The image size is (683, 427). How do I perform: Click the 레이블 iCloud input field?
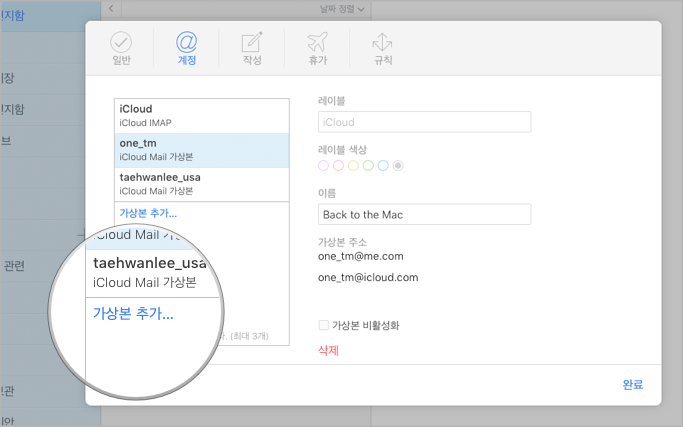(424, 122)
